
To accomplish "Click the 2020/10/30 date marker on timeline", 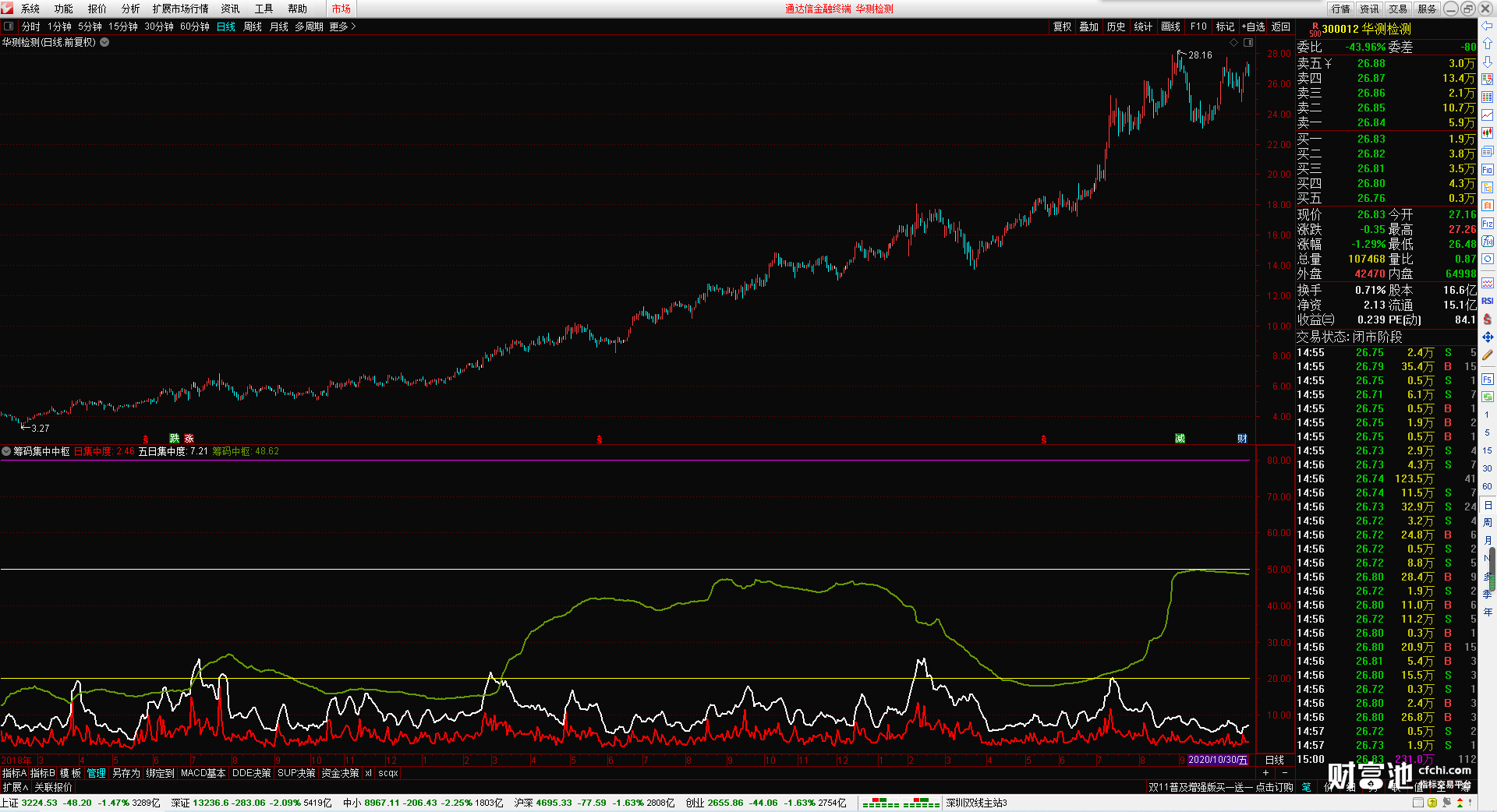I will click(x=1218, y=760).
